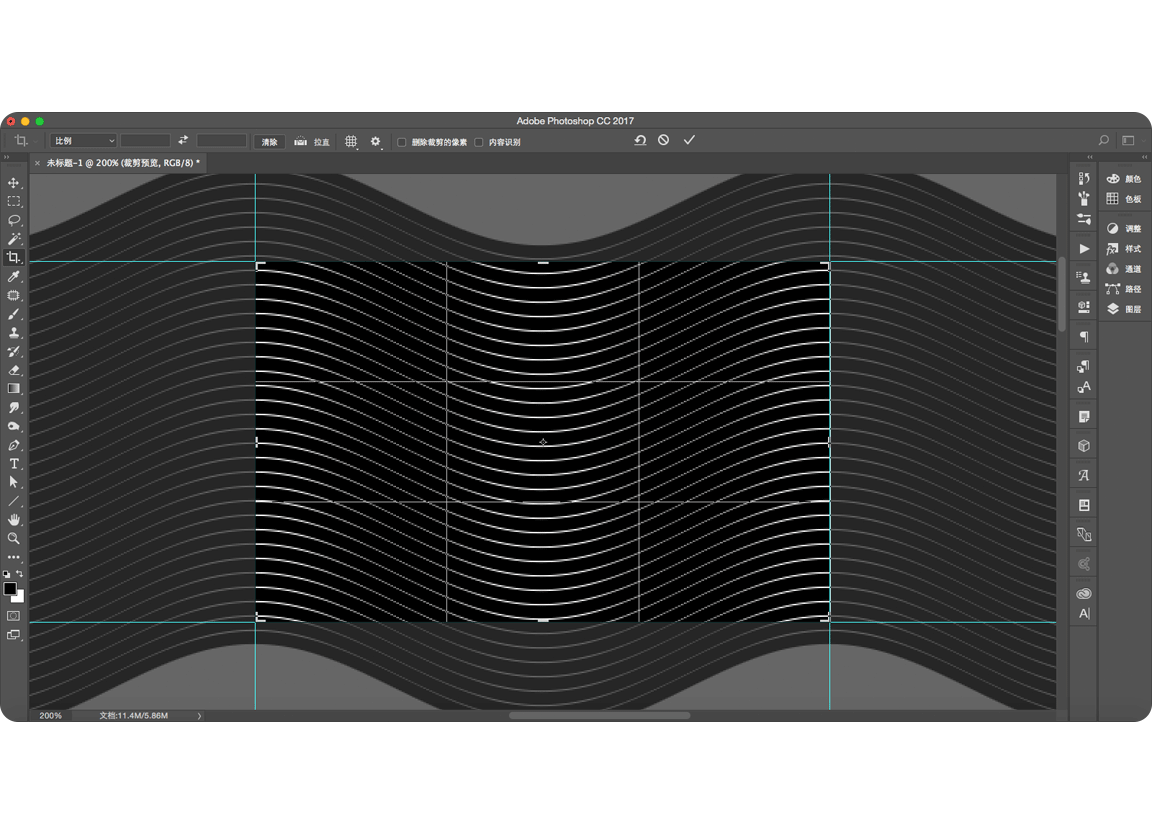Open the 色板 swatches panel
The width and height of the screenshot is (1152, 835).
(1124, 199)
